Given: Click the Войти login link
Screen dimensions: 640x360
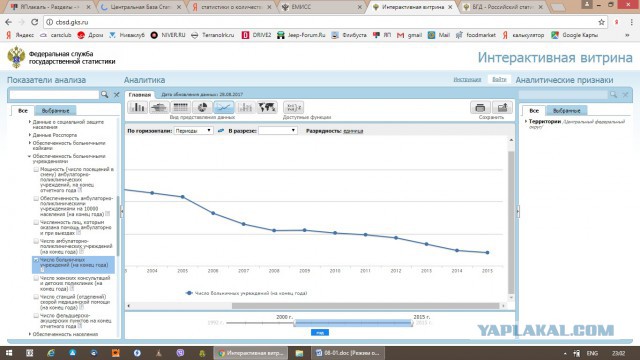Looking at the screenshot, I should [499, 80].
